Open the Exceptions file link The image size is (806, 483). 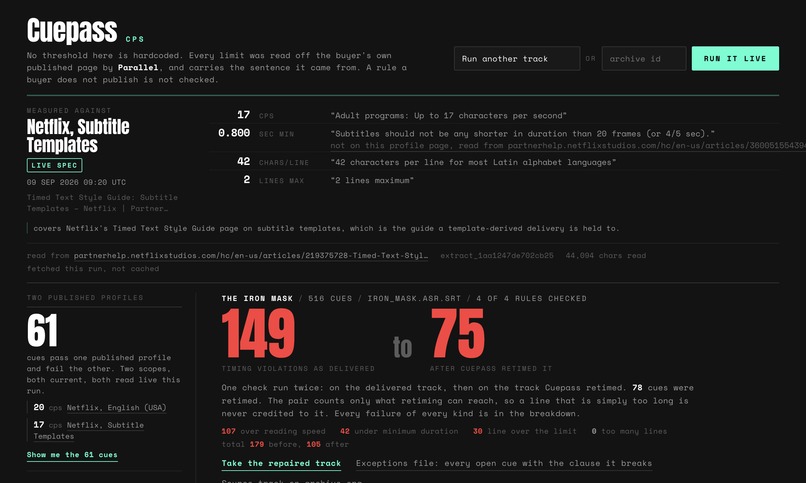(x=504, y=463)
